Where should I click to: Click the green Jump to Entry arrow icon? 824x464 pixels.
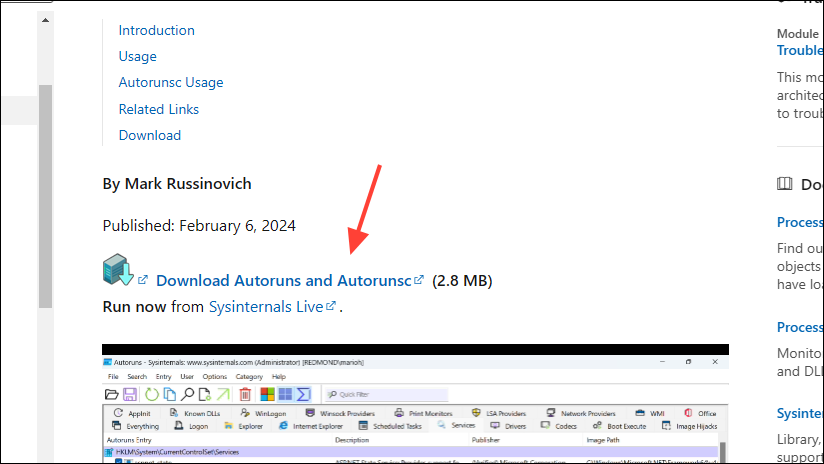[223, 394]
